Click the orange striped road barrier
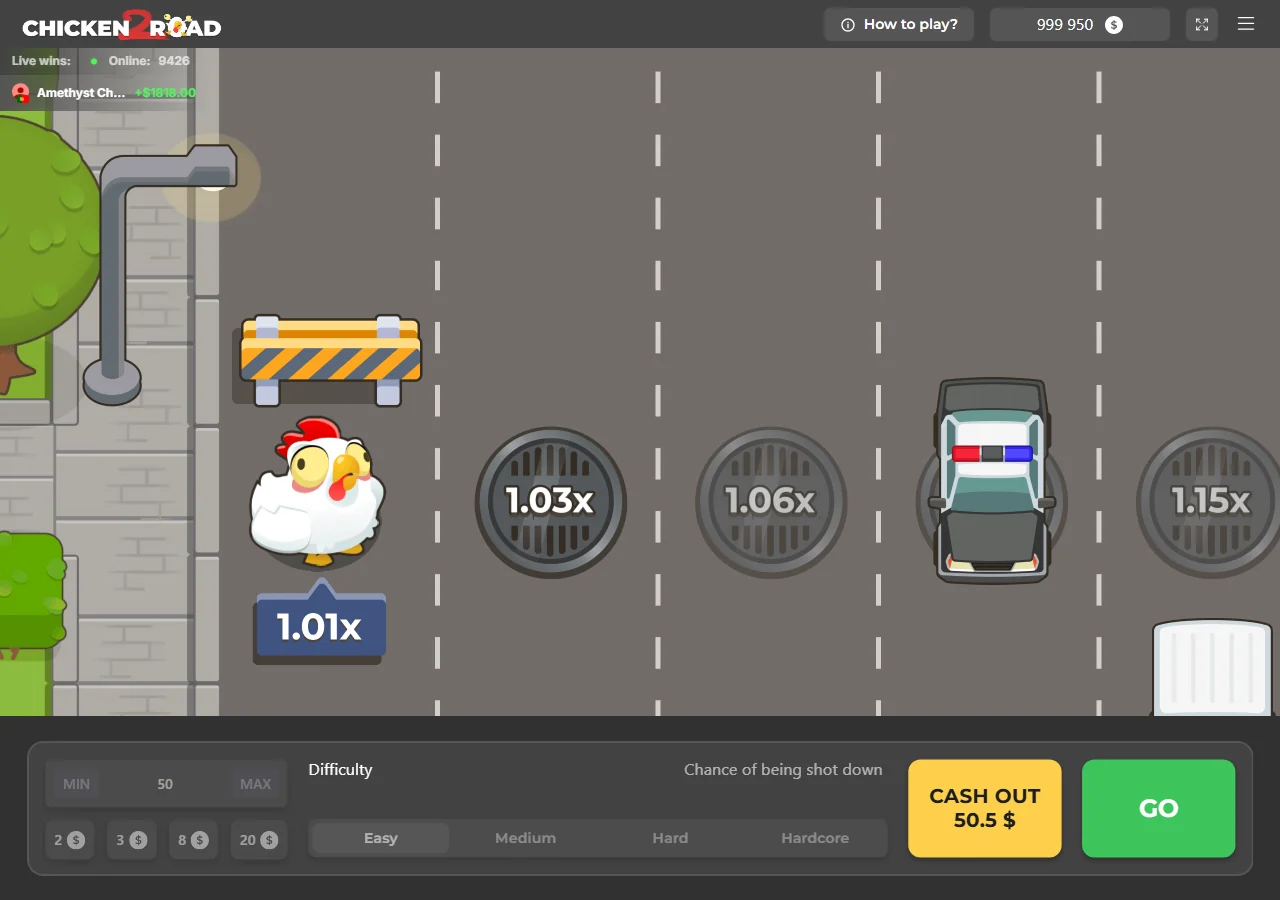 330,360
